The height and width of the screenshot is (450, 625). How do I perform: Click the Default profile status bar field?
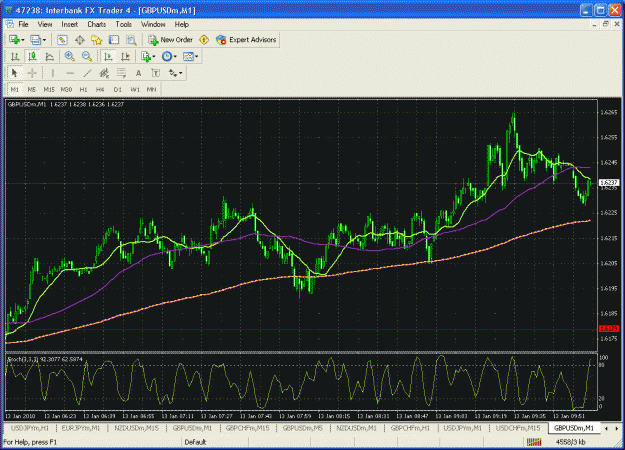[215, 442]
